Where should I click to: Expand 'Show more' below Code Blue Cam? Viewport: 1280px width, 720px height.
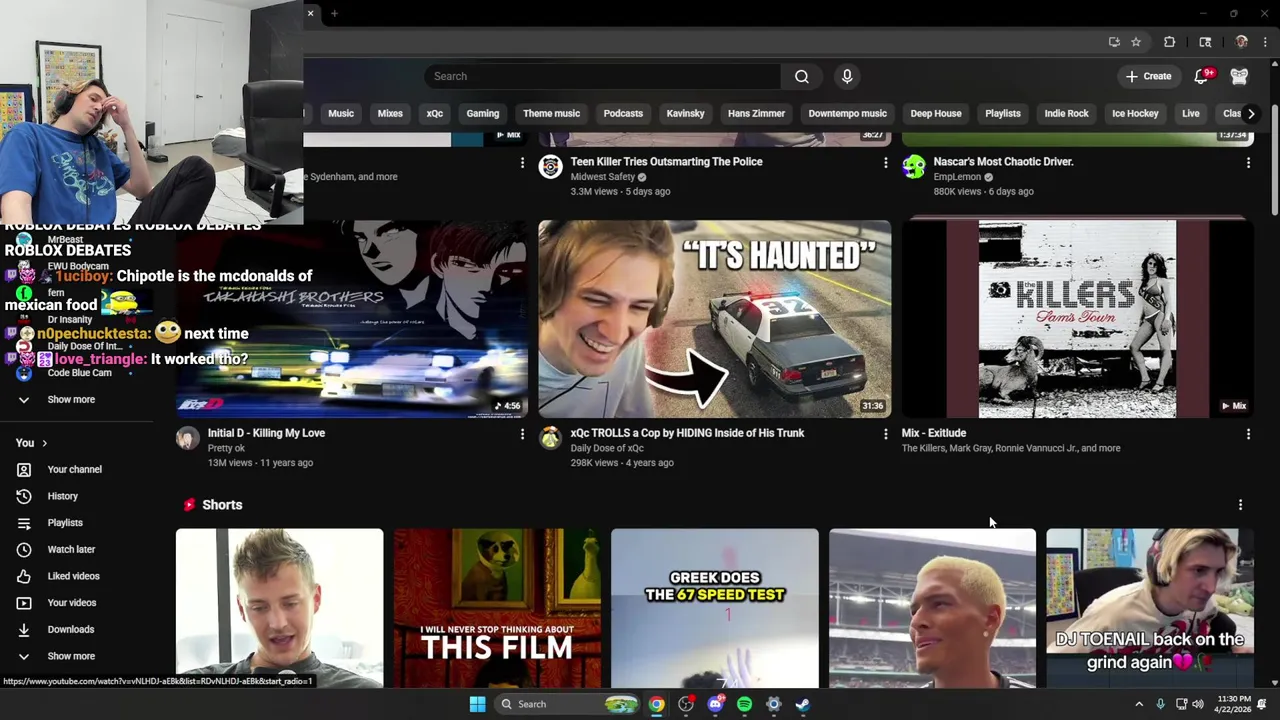point(71,399)
